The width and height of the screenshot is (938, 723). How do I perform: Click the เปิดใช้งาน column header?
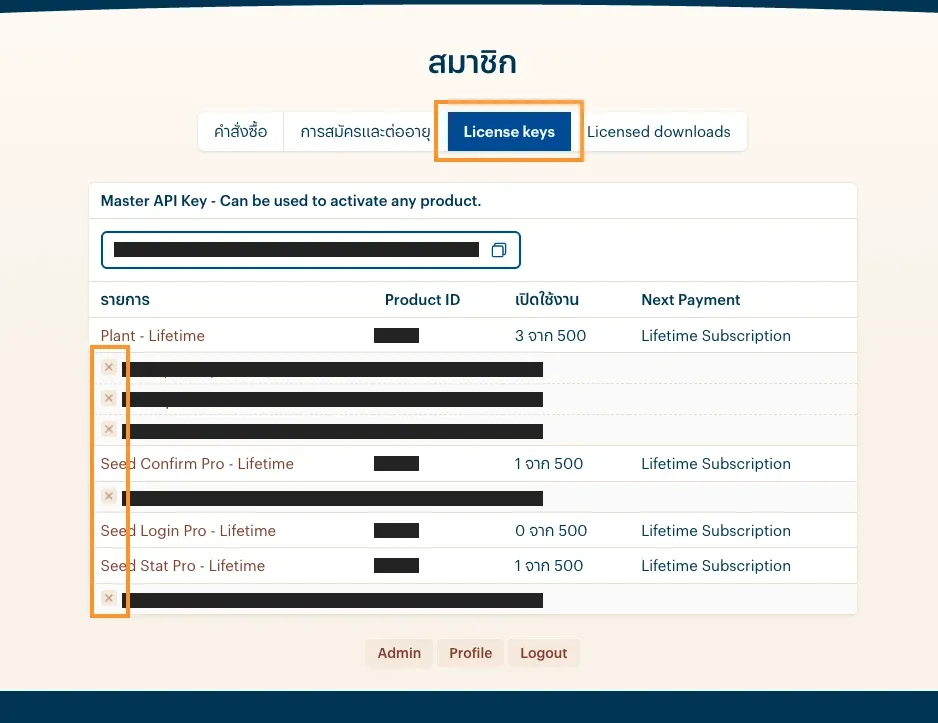pyautogui.click(x=547, y=300)
